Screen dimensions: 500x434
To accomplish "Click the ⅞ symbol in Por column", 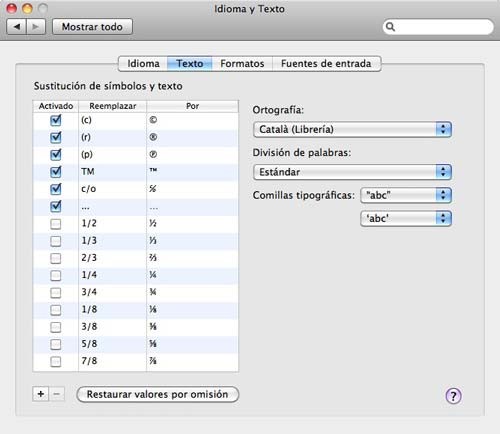I will [153, 361].
